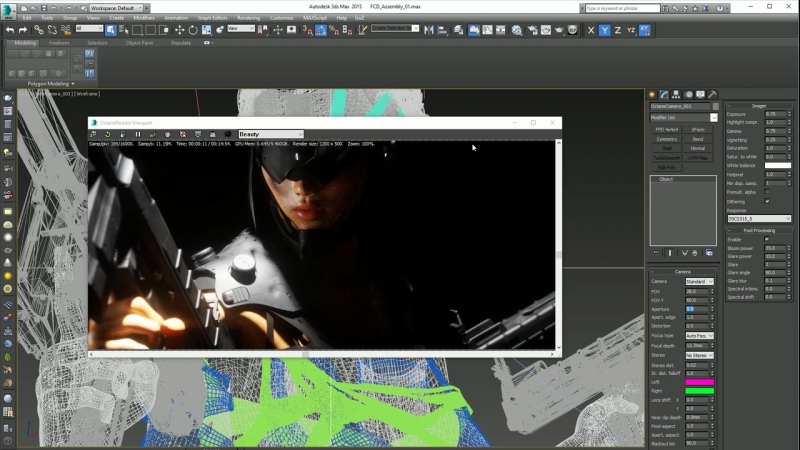Click the Aperture value field
The width and height of the screenshot is (800, 450).
click(x=697, y=309)
